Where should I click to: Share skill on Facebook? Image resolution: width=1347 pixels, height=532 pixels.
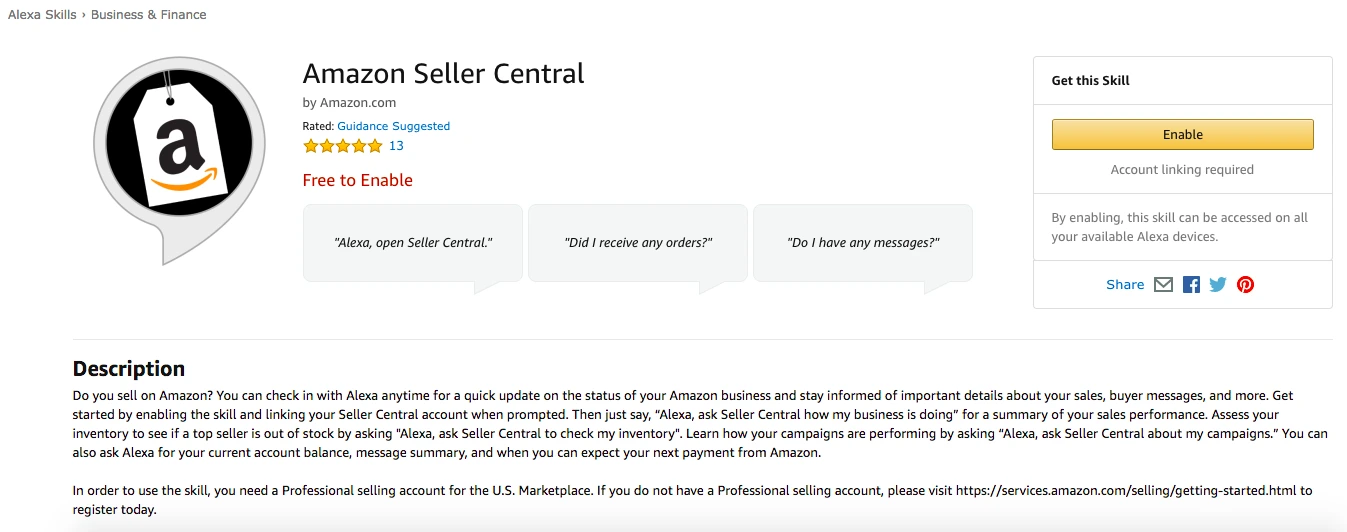point(1191,285)
